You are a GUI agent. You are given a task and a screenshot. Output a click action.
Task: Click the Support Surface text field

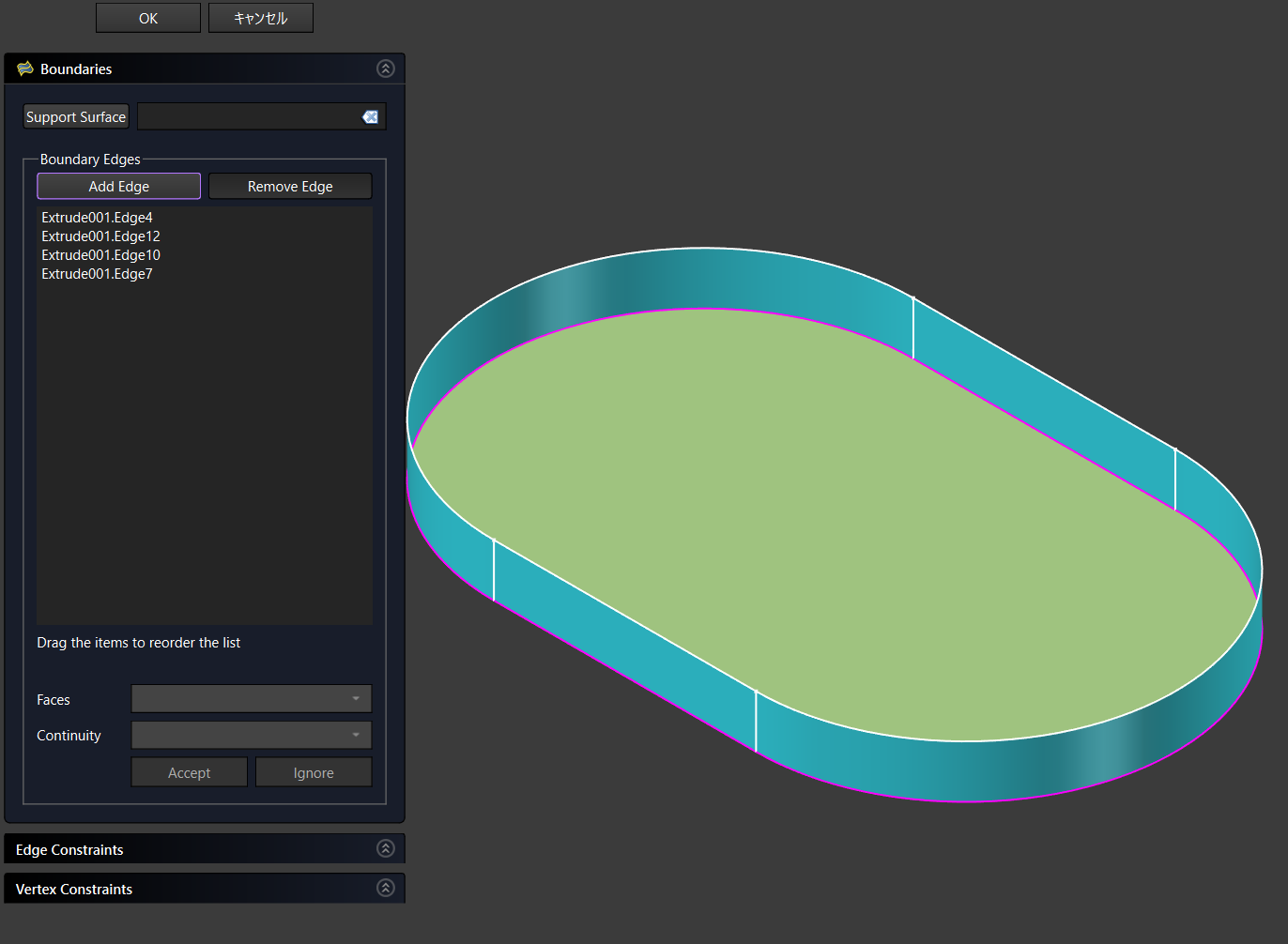[x=248, y=116]
